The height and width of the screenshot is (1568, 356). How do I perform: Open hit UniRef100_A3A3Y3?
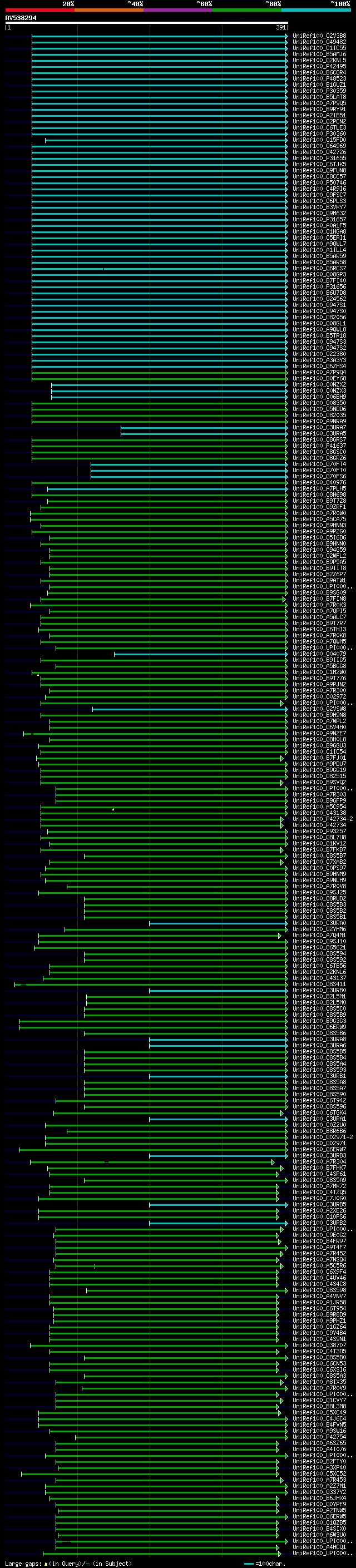click(x=319, y=360)
